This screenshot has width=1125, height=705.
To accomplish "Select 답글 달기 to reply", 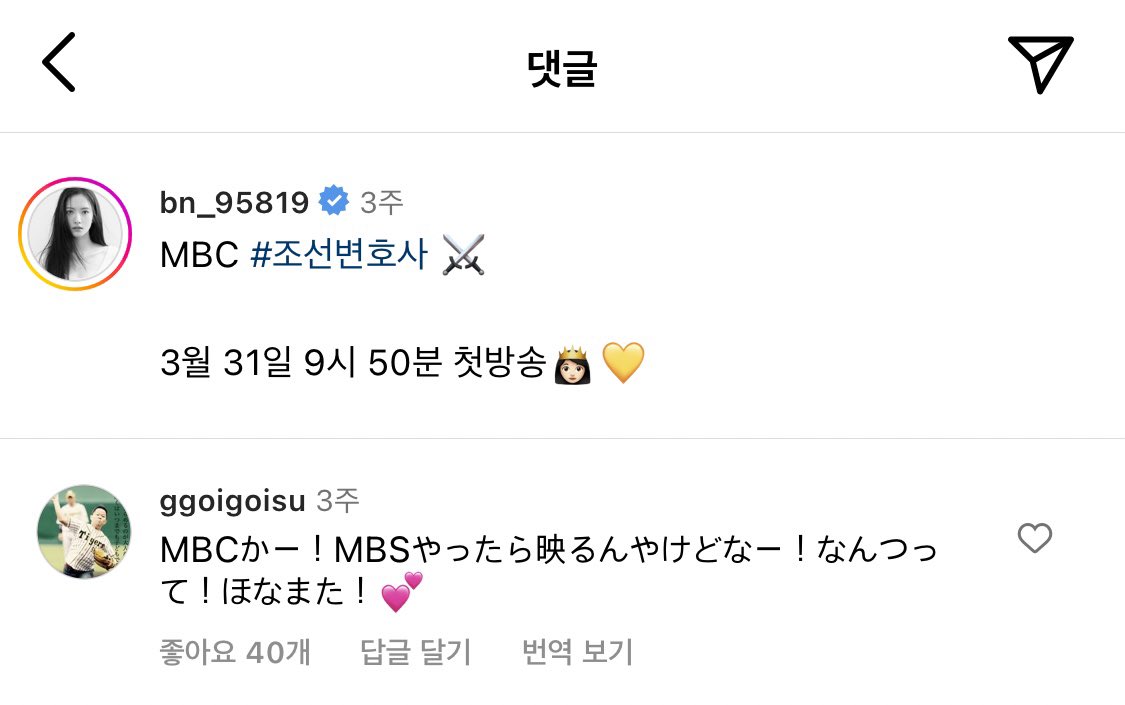I will [x=415, y=652].
